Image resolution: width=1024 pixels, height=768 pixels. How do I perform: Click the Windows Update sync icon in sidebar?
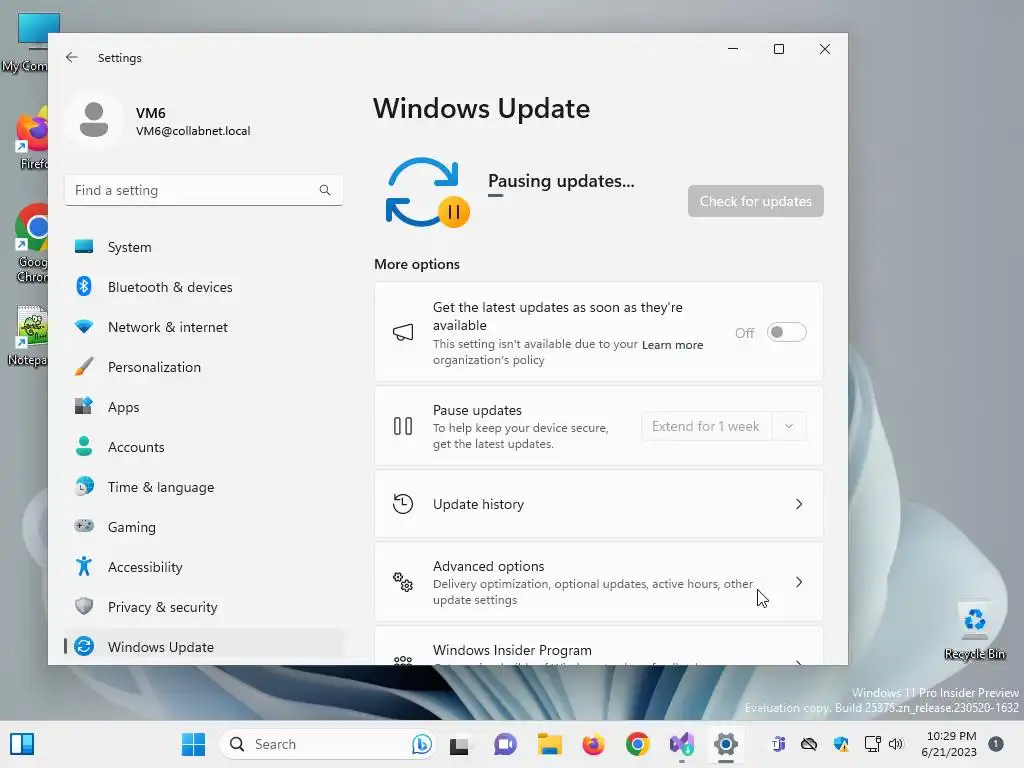tap(84, 647)
